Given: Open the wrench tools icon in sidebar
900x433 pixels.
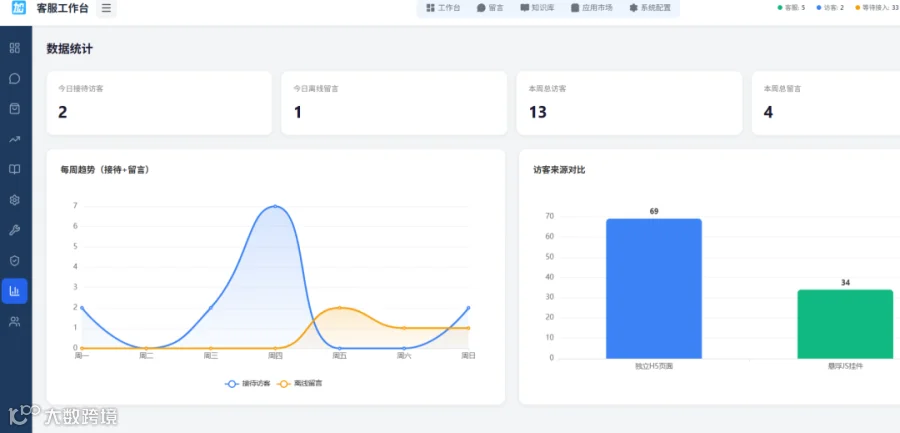Looking at the screenshot, I should [x=15, y=230].
